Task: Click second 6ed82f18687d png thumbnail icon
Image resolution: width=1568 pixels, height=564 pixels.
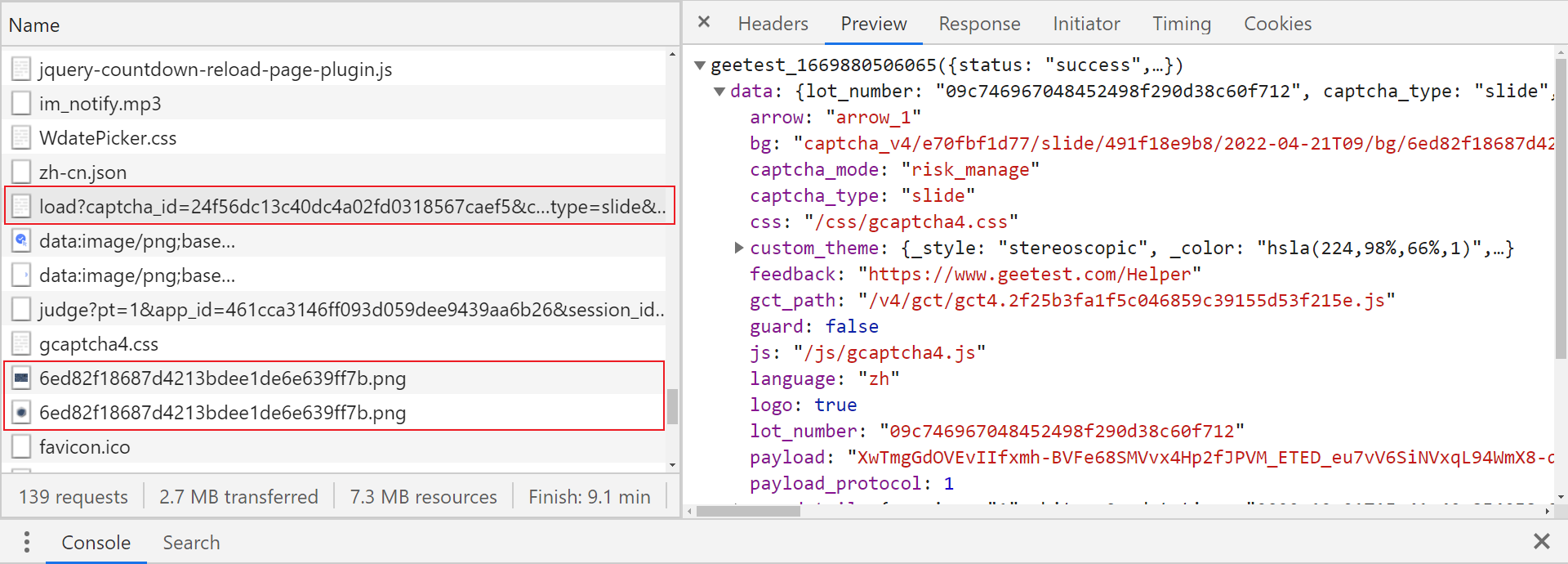Action: point(22,413)
